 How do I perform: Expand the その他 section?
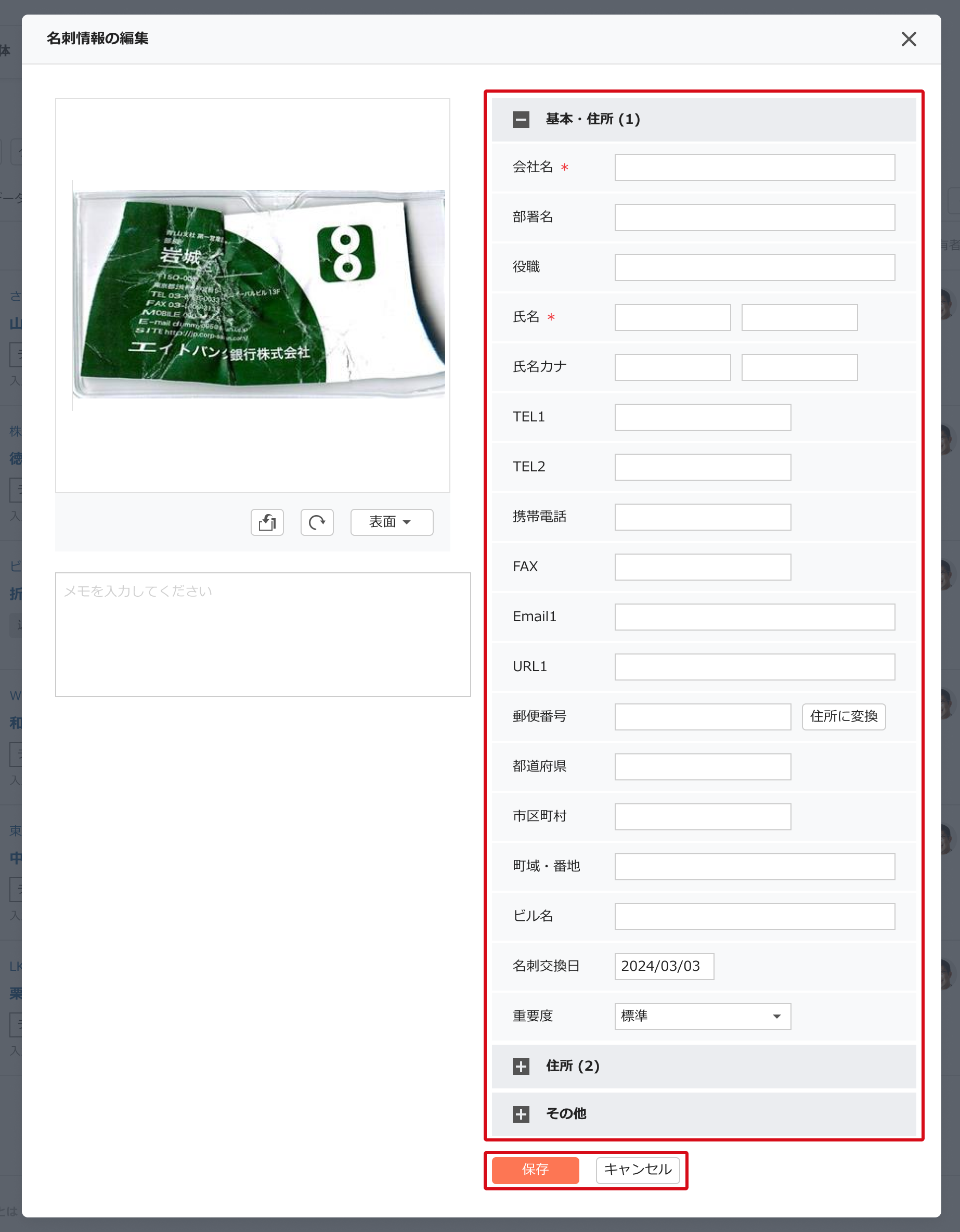521,1113
